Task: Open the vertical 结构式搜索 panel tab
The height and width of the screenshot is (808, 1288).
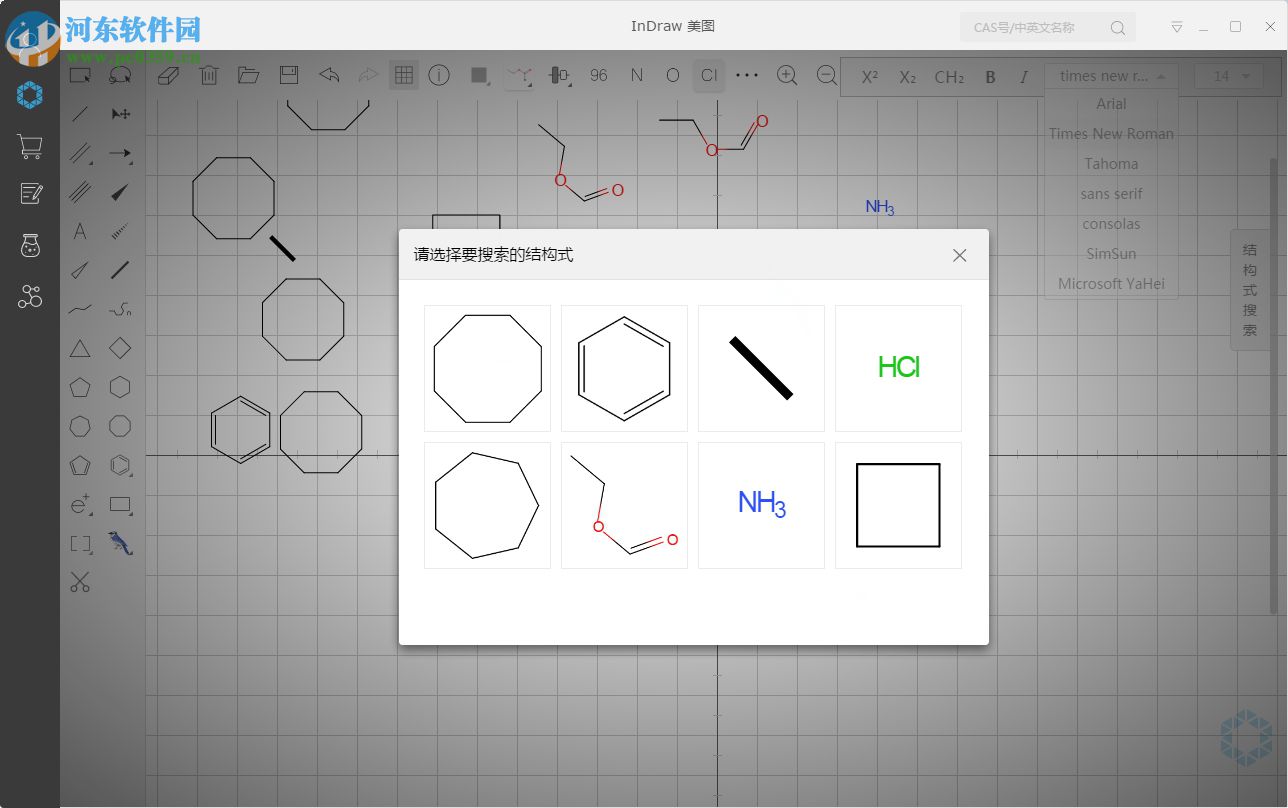Action: [x=1248, y=290]
